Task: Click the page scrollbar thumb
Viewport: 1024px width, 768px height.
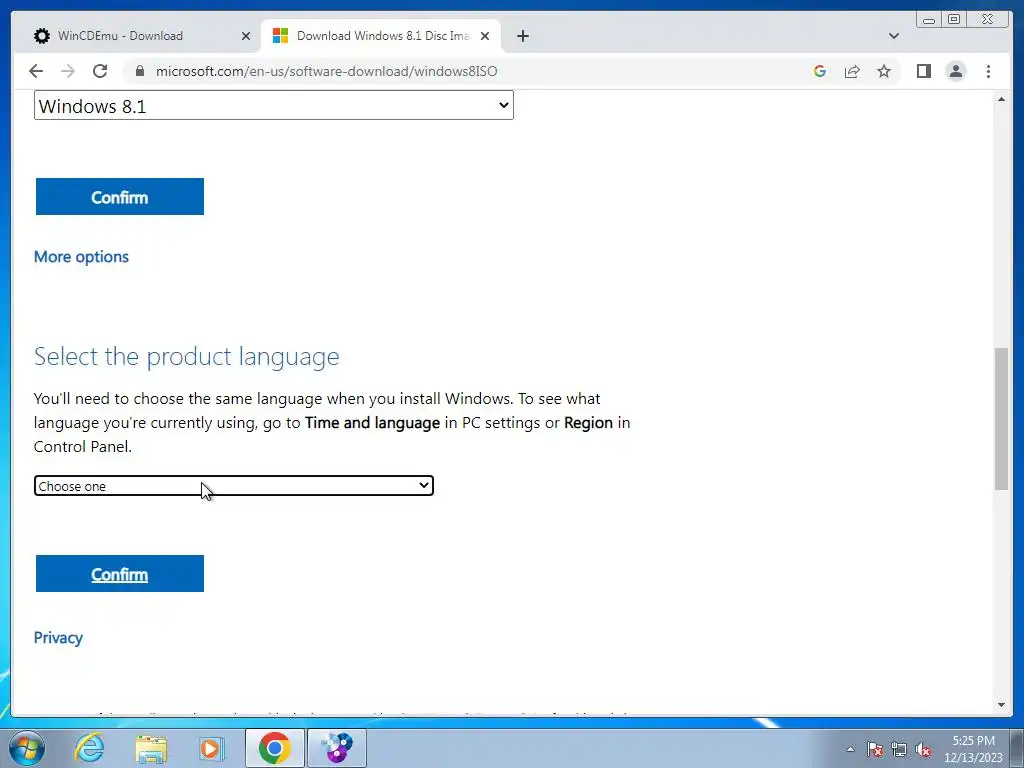Action: (1001, 419)
